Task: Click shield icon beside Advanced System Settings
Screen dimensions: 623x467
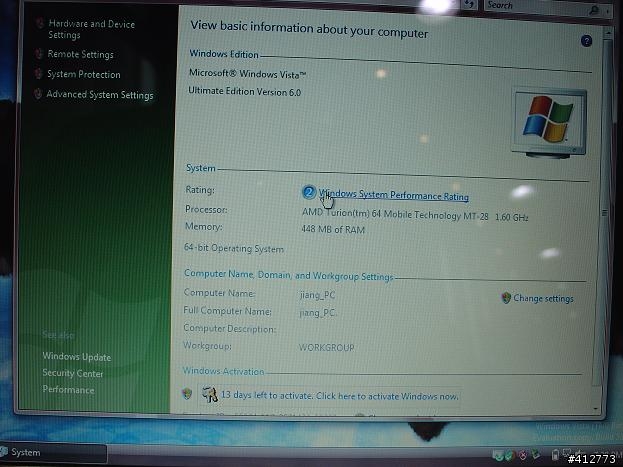Action: [x=38, y=94]
